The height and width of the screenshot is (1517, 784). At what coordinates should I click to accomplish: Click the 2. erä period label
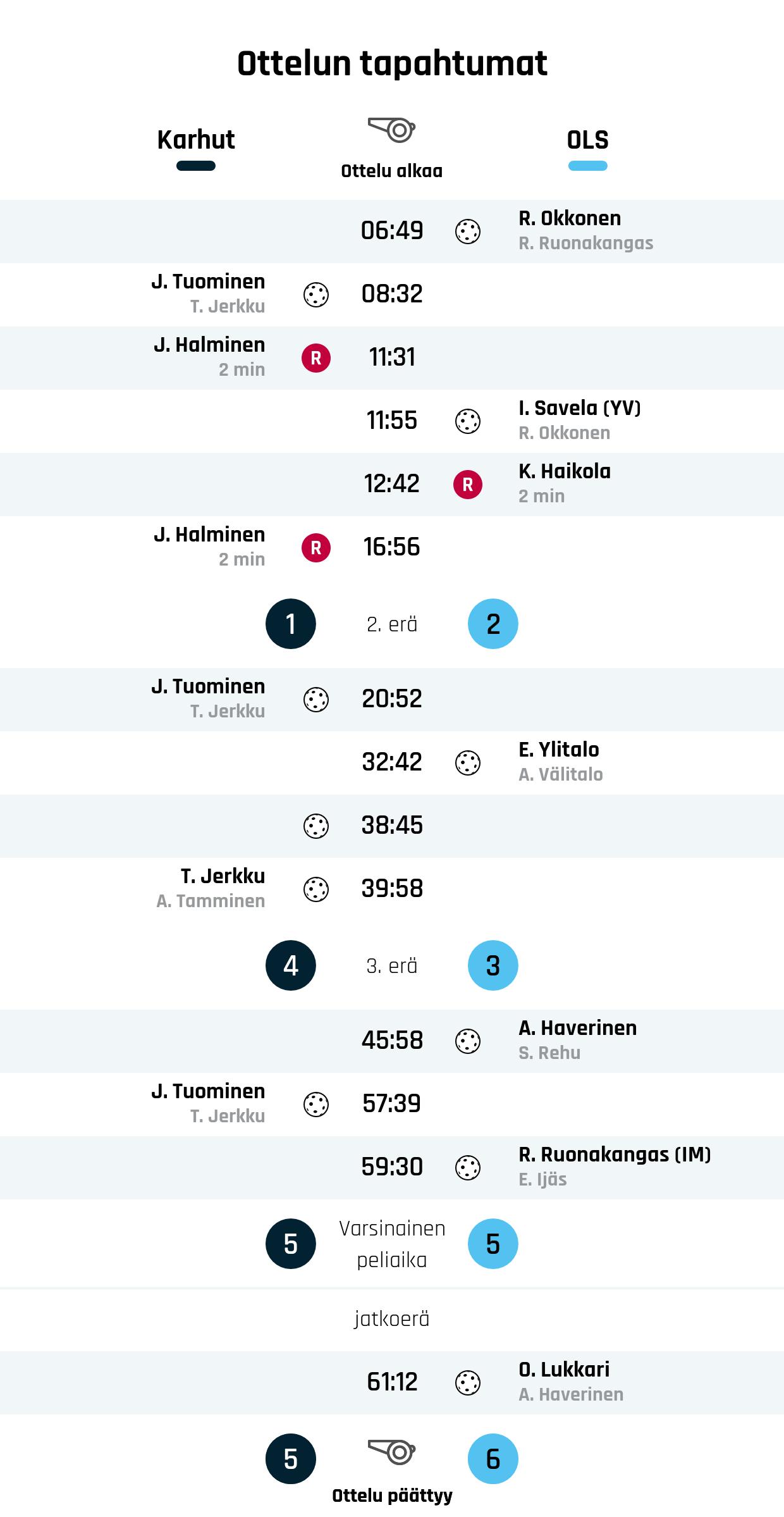pos(392,624)
